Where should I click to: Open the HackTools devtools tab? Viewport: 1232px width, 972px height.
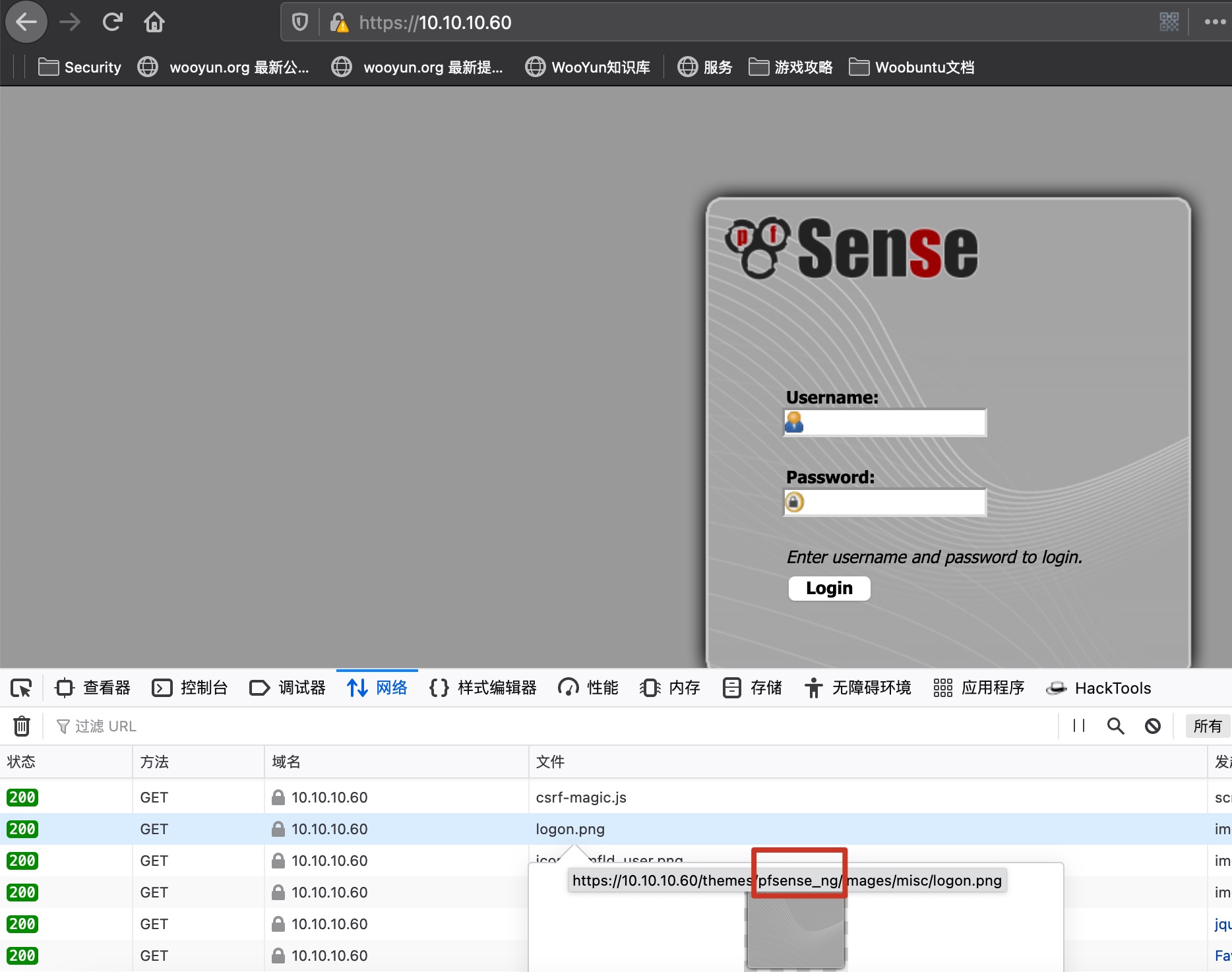tap(1099, 688)
